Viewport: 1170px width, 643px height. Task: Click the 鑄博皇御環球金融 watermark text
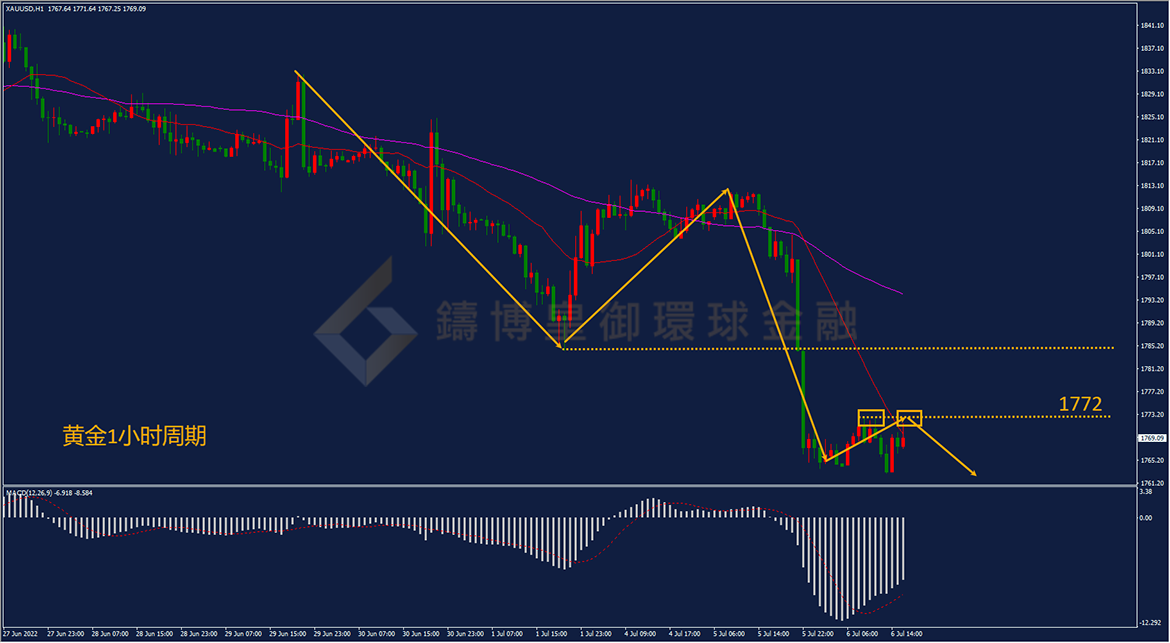click(646, 321)
